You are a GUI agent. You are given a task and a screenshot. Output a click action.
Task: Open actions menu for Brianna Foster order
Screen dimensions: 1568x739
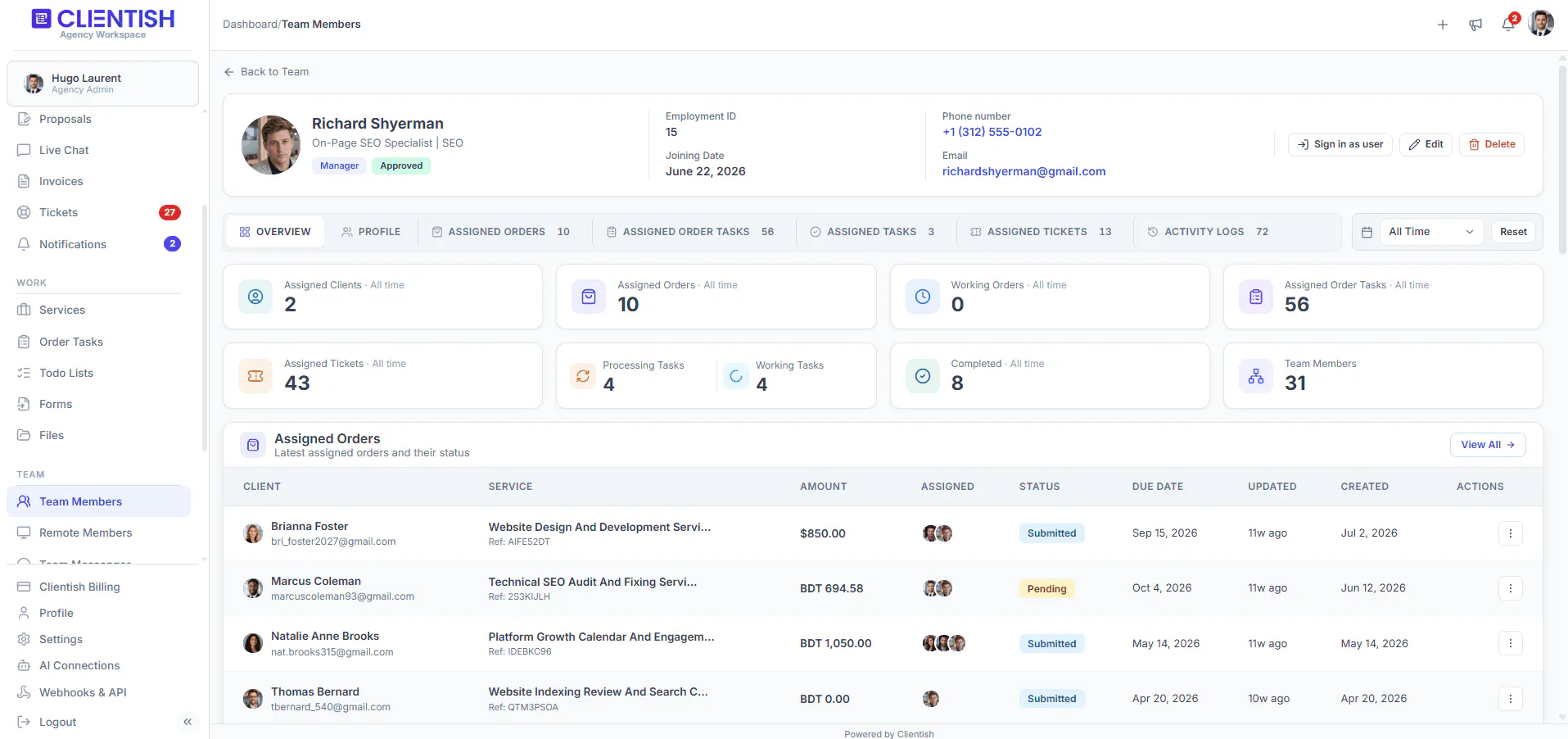[x=1511, y=533]
